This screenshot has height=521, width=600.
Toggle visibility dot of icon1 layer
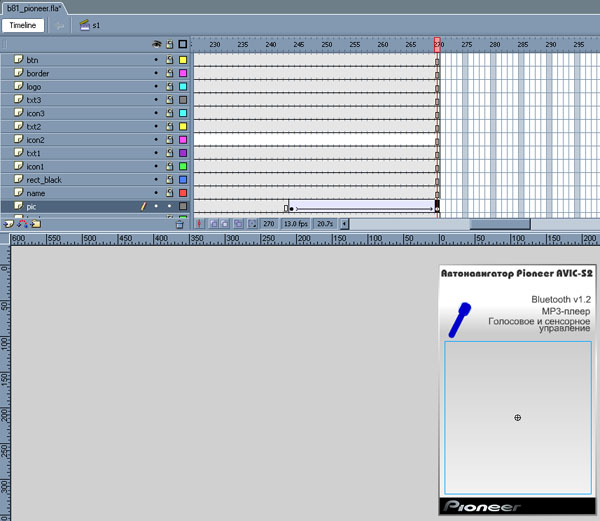(156, 166)
